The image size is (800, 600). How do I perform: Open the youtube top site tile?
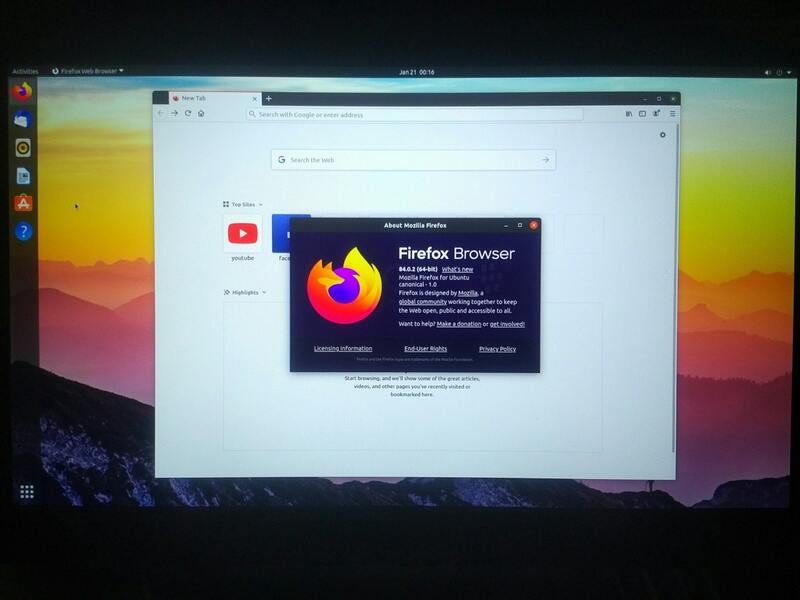click(242, 233)
